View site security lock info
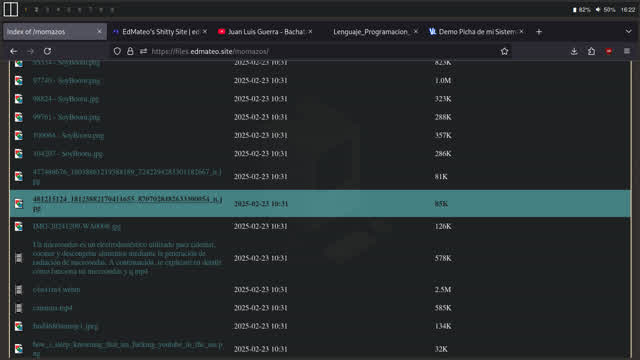Screen dimensions: 640x360 pos(130,51)
